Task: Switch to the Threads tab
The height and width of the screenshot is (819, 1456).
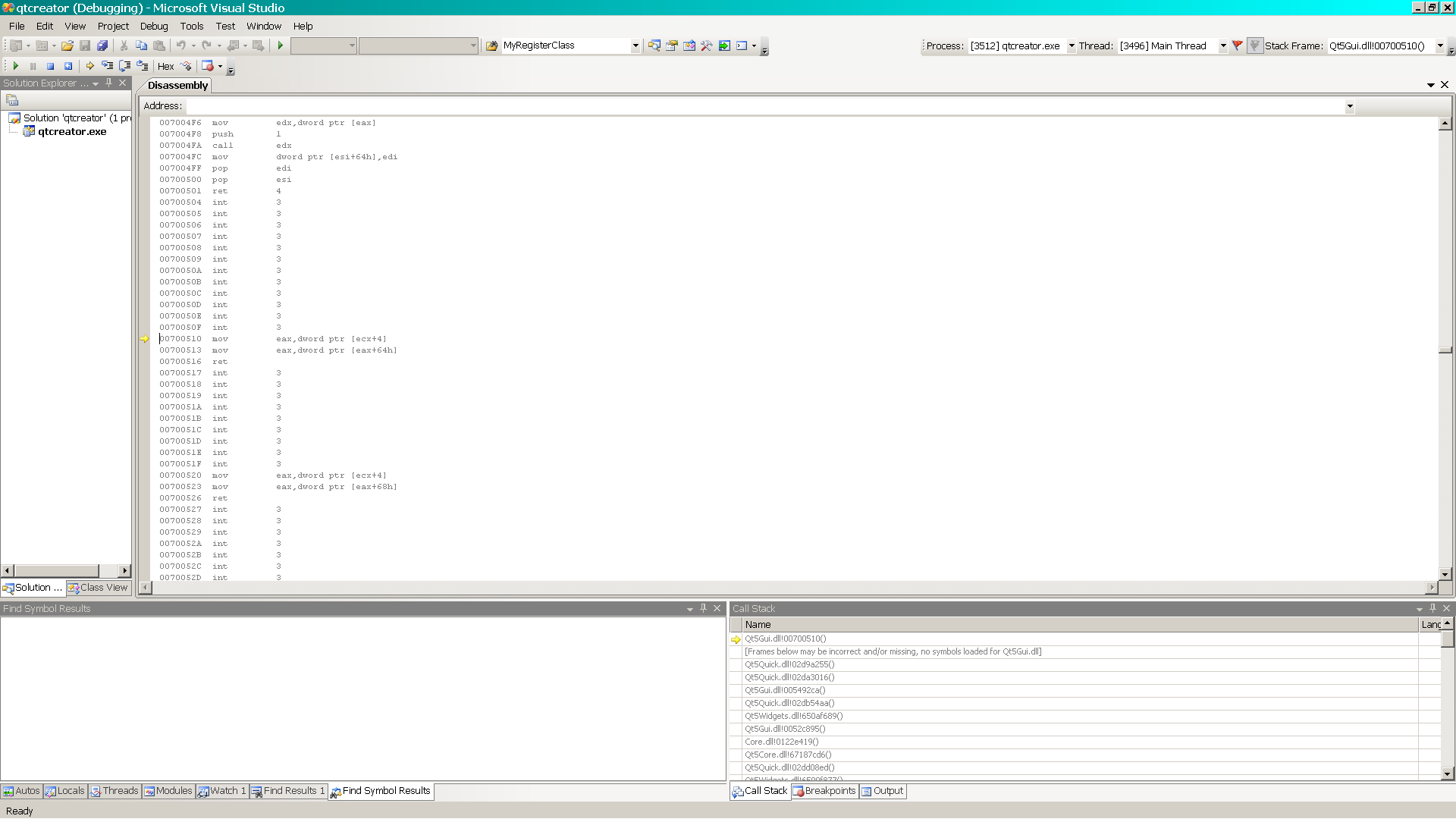Action: (115, 791)
